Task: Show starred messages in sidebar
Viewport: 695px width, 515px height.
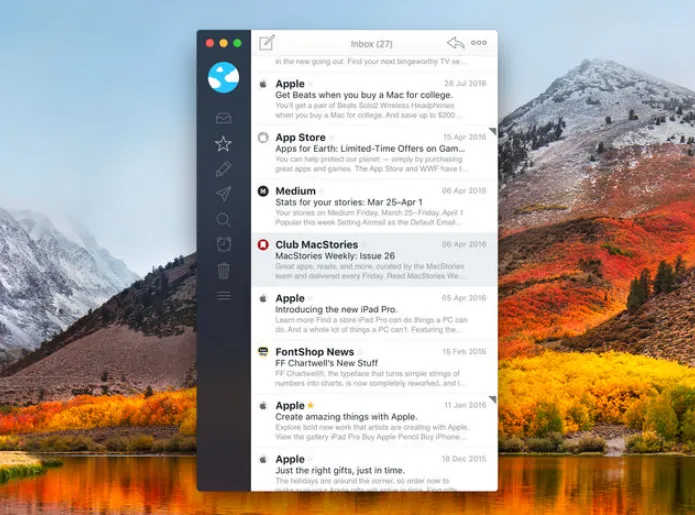Action: tap(223, 144)
